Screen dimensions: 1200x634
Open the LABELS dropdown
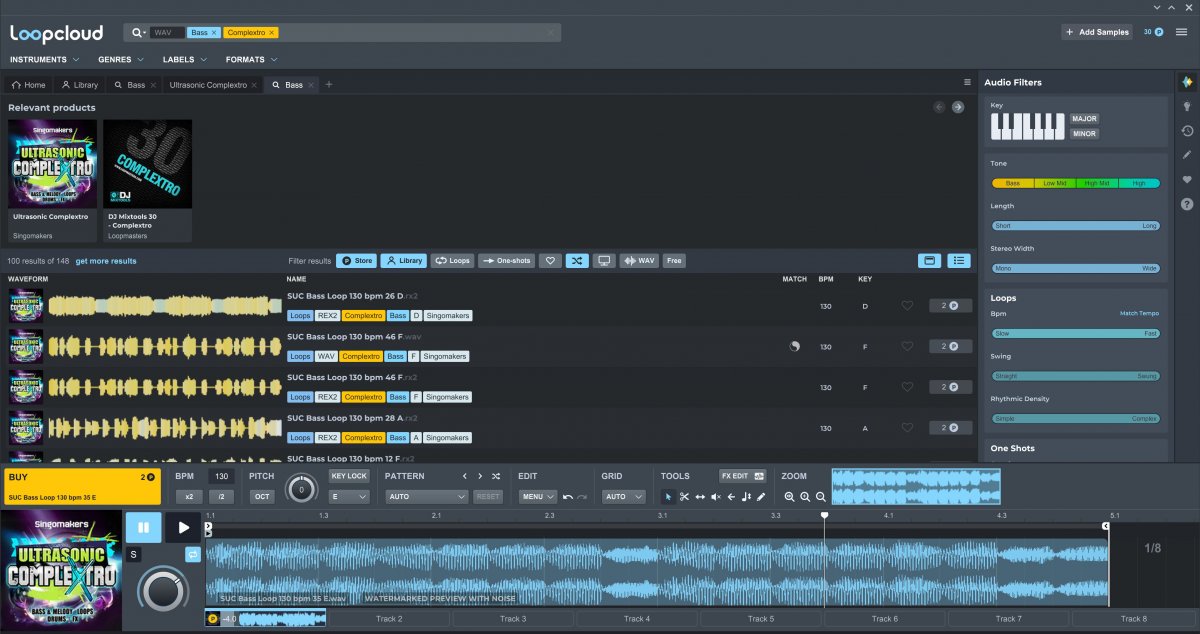point(183,60)
